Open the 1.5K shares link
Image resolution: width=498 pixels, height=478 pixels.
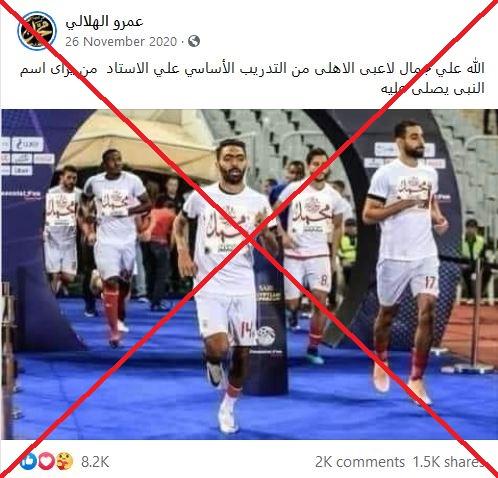coord(448,462)
